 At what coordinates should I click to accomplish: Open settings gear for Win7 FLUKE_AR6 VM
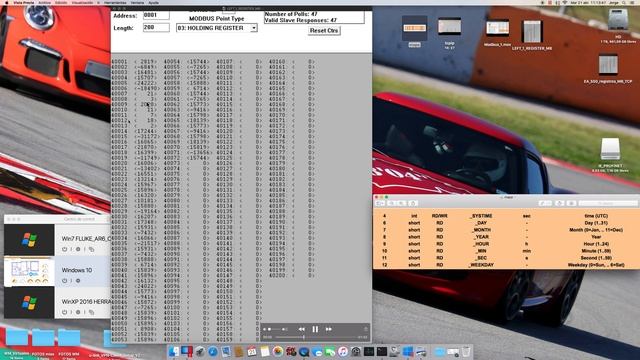point(78,249)
